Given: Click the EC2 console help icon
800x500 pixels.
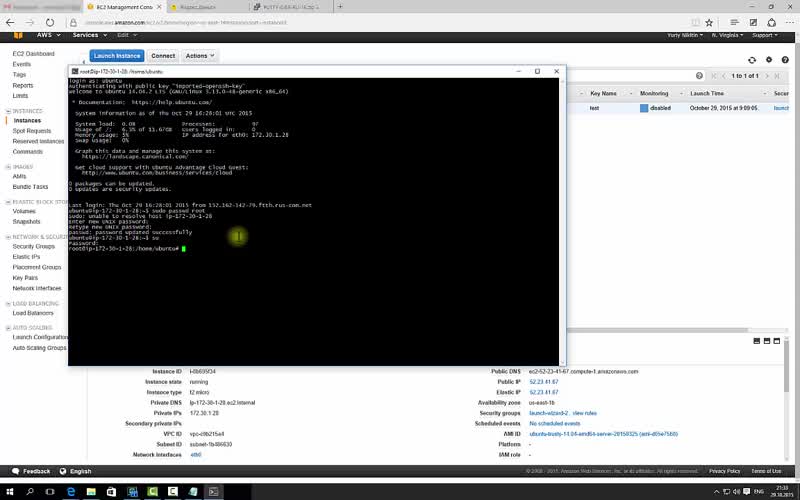Looking at the screenshot, I should tap(785, 60).
